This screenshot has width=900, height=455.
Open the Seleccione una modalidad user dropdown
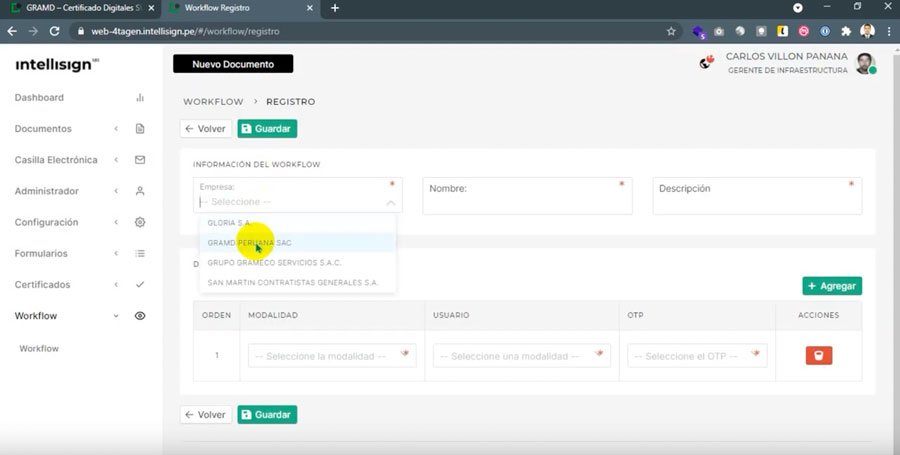pos(522,356)
